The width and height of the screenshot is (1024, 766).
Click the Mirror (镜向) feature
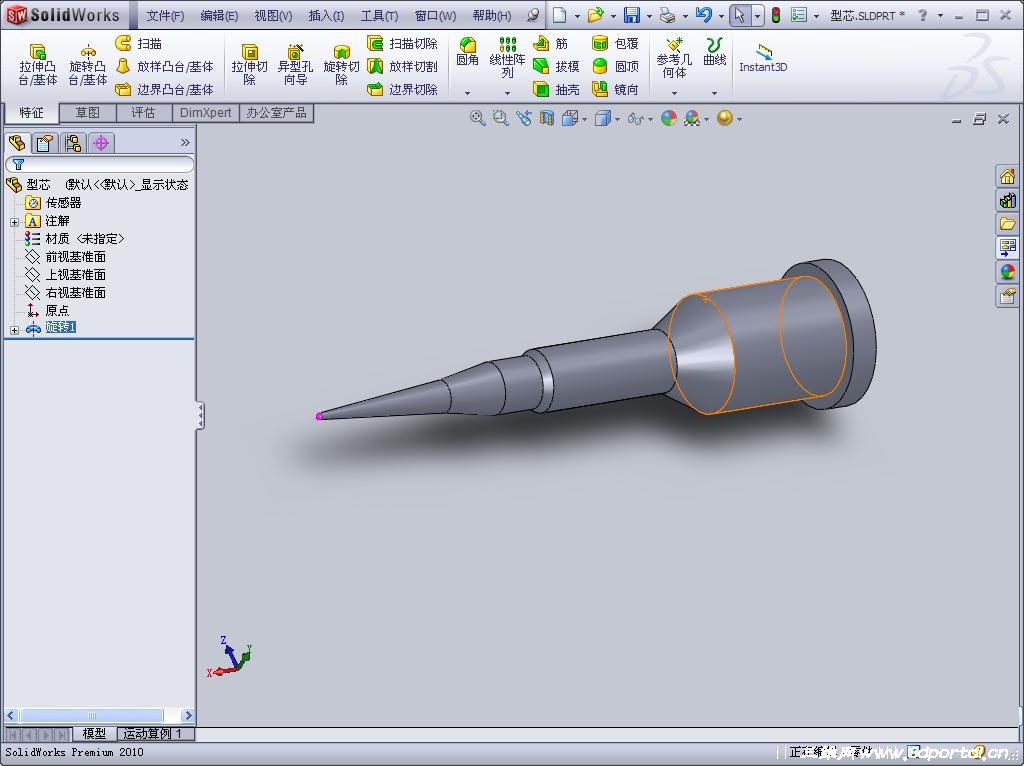[x=615, y=89]
